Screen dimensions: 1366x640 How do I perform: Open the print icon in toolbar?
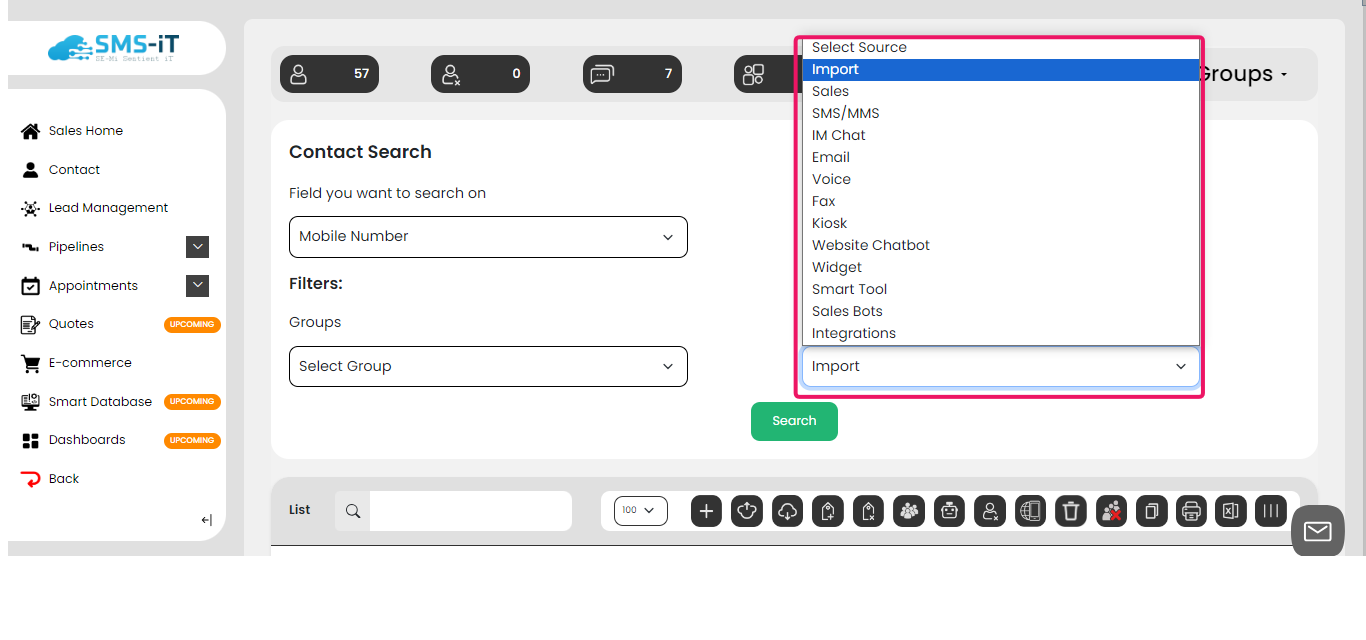(1191, 511)
